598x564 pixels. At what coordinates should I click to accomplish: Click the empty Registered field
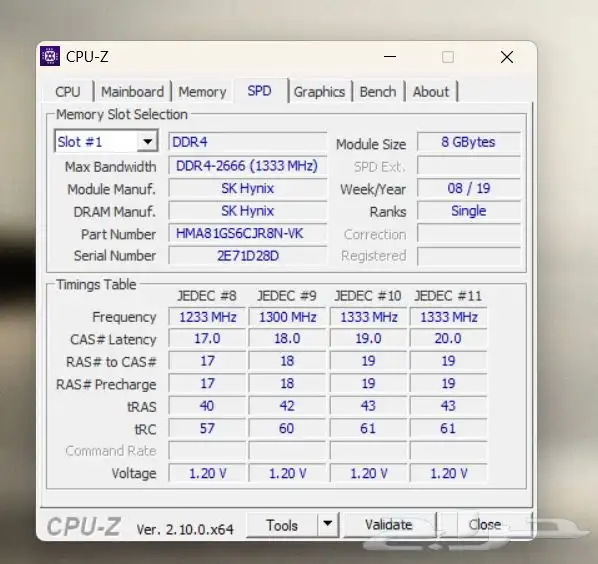click(x=469, y=256)
